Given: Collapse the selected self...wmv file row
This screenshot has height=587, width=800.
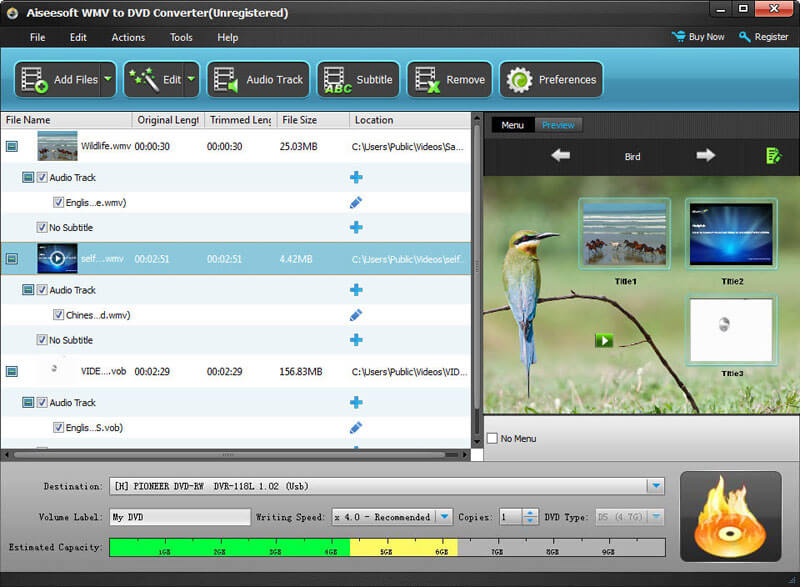Looking at the screenshot, I should 12,259.
